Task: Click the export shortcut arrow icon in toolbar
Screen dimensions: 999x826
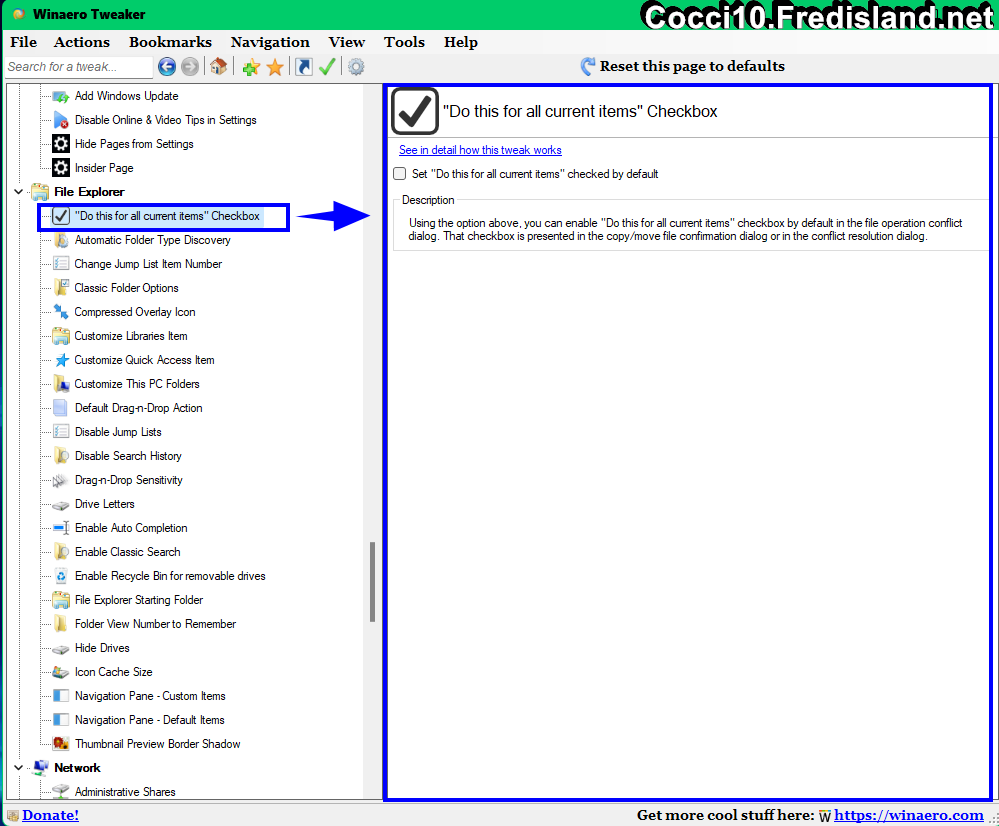Action: coord(304,67)
